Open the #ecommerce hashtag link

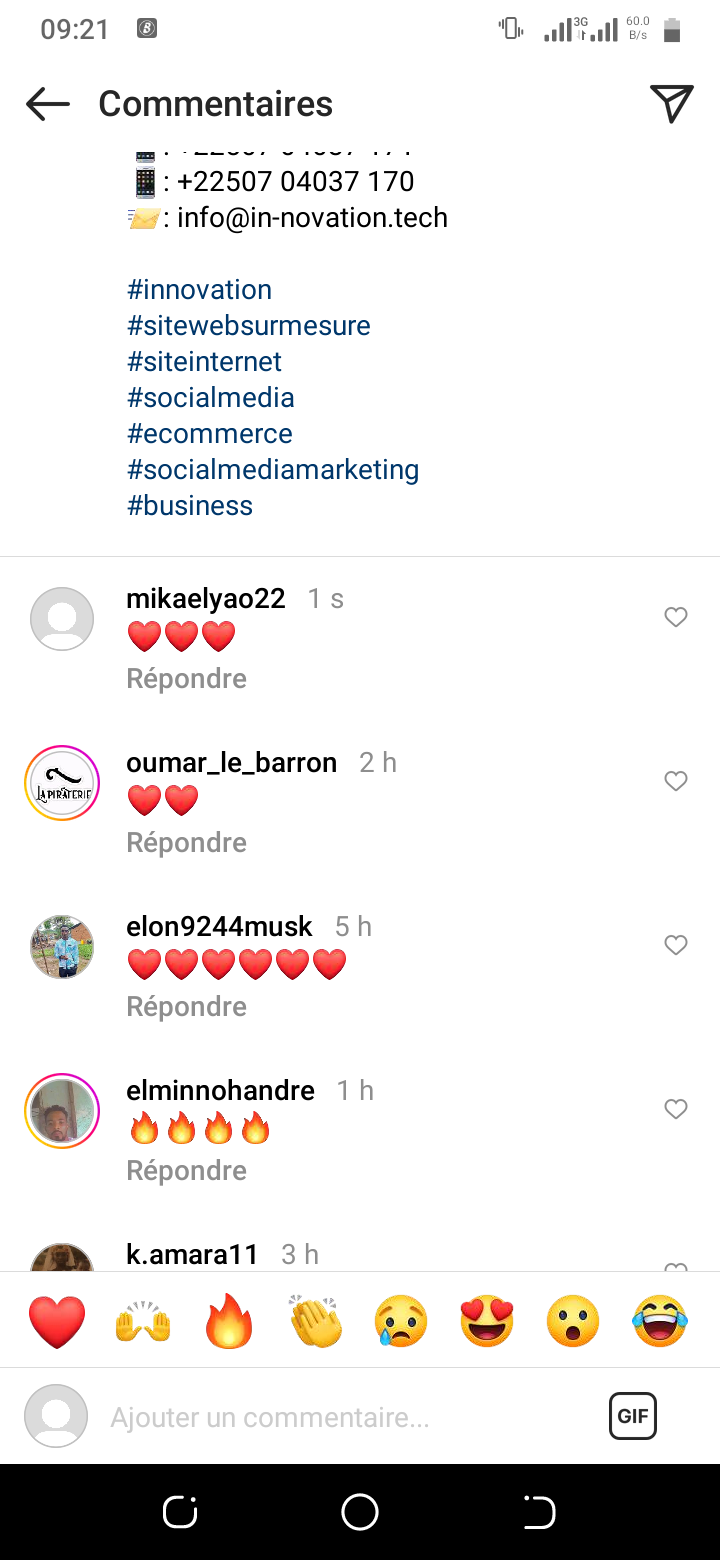click(210, 434)
